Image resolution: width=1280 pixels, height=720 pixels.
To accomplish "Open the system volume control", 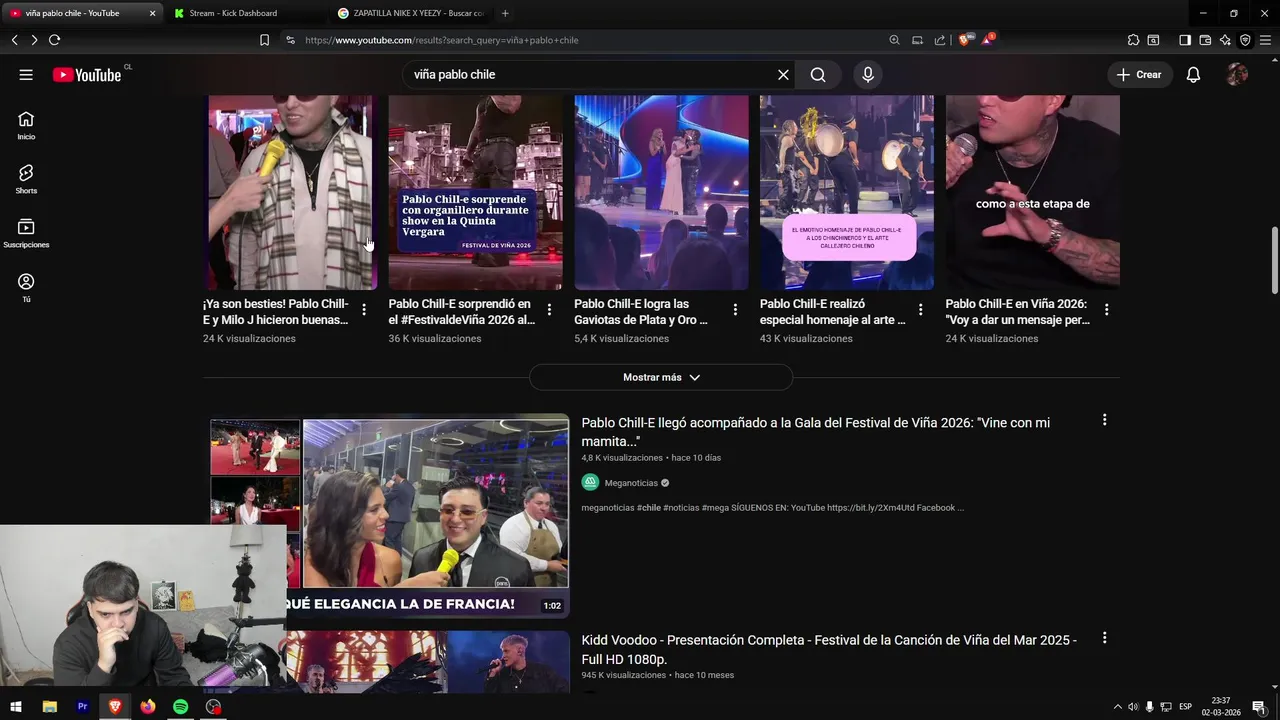I will pyautogui.click(x=1133, y=707).
